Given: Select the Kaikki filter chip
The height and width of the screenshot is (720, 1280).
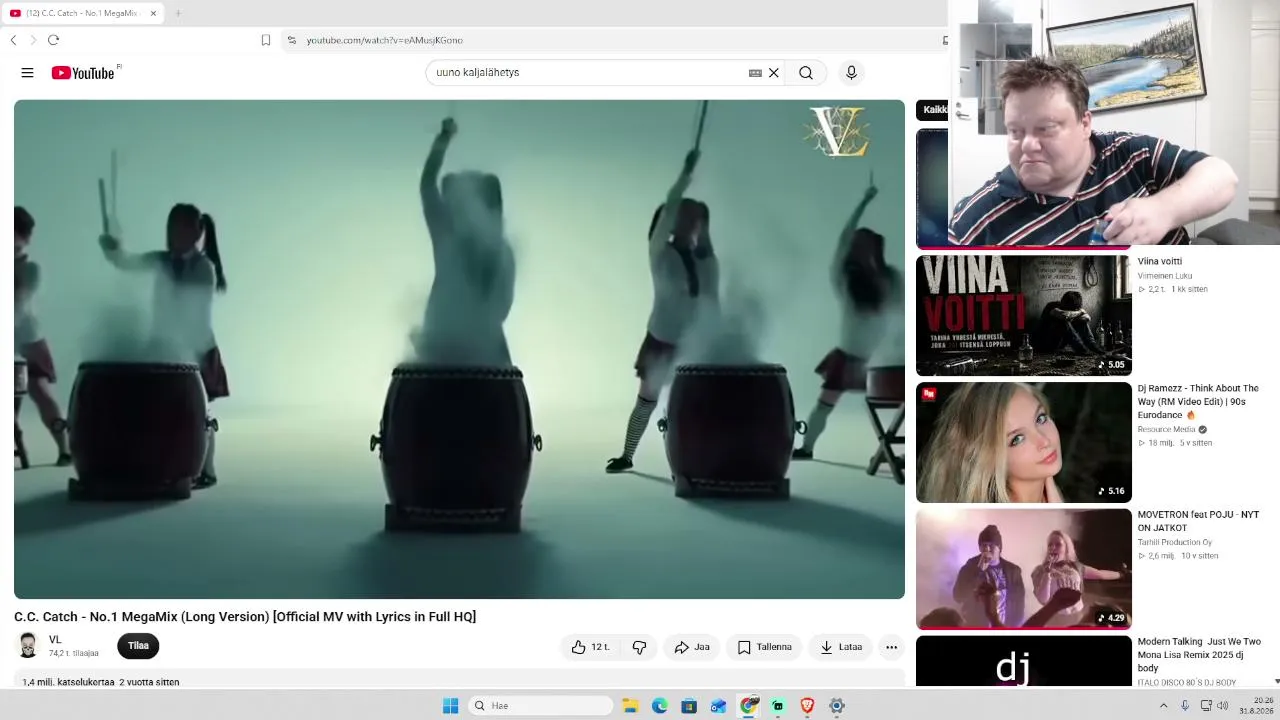Looking at the screenshot, I should pos(932,110).
